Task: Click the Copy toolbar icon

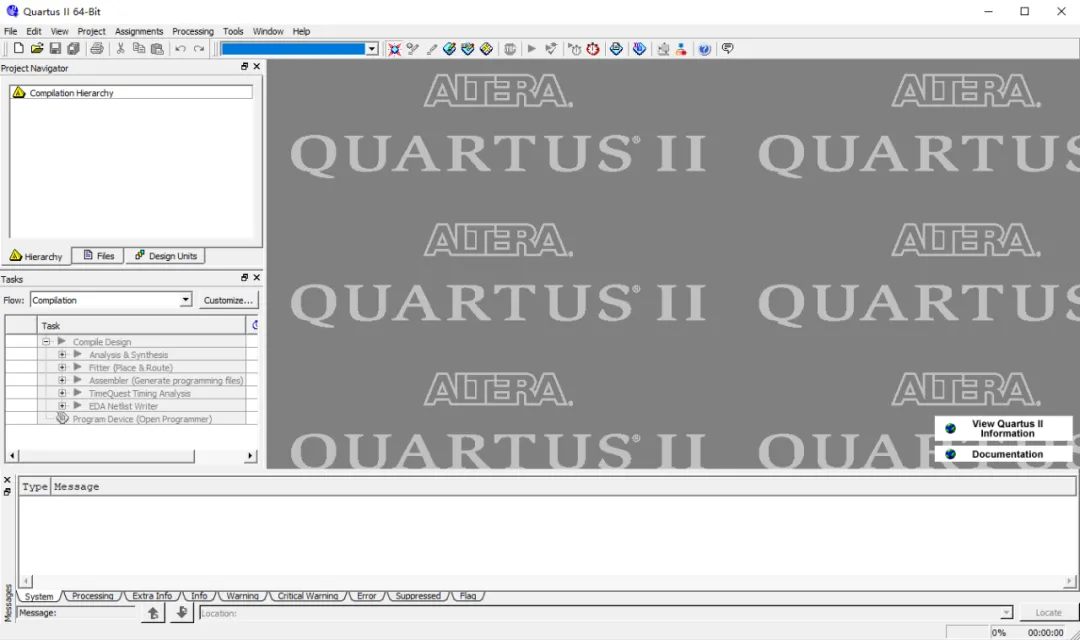Action: tap(138, 48)
